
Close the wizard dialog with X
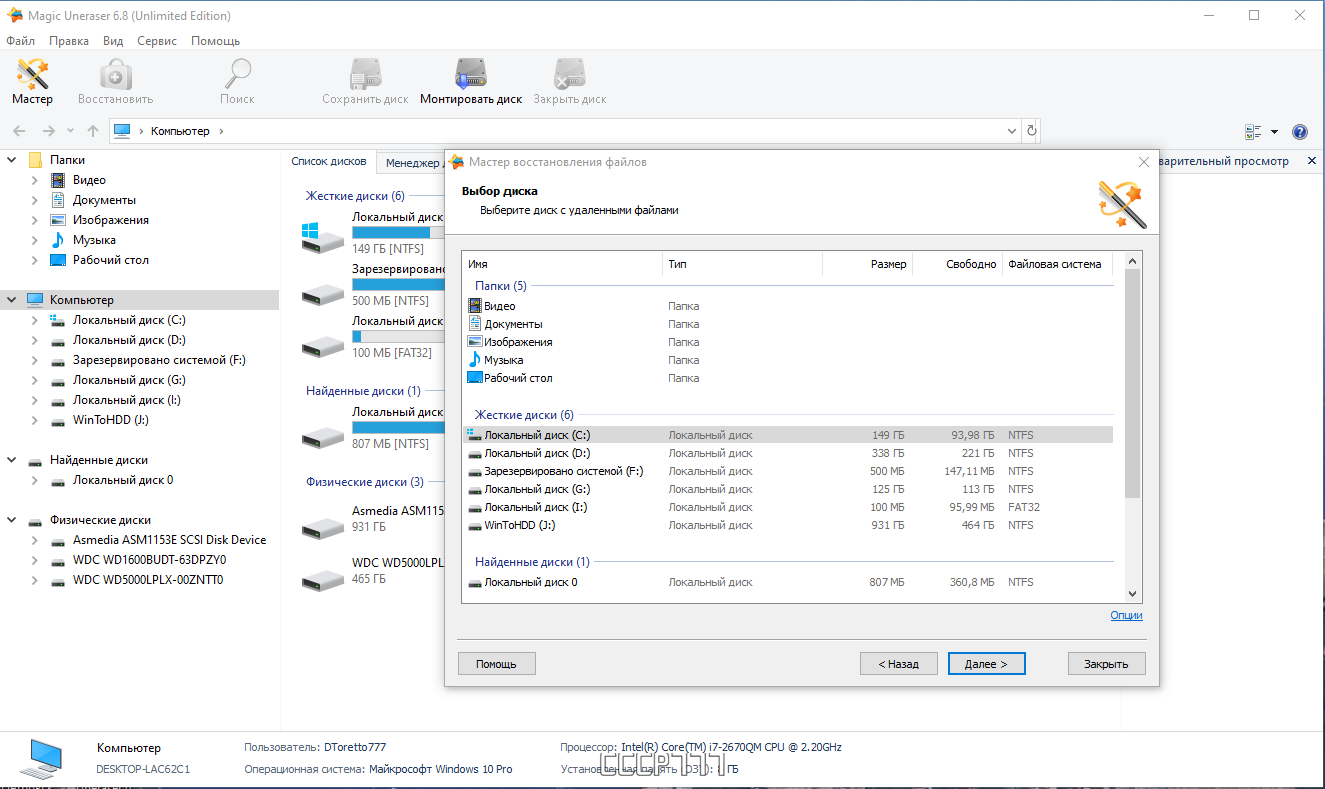tap(1144, 162)
